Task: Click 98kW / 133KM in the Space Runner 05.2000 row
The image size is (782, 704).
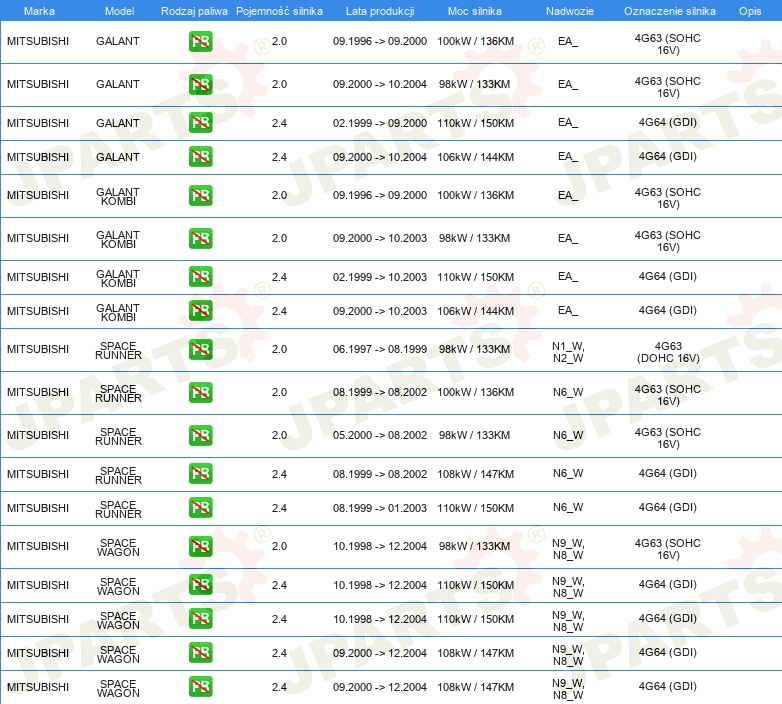Action: point(474,435)
